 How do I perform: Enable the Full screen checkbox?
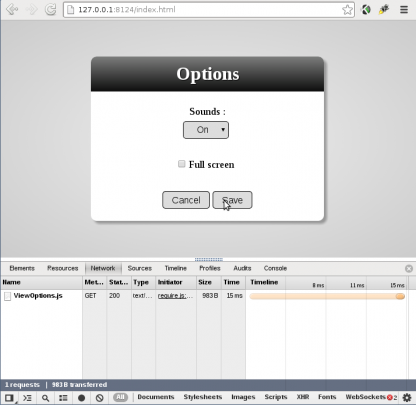[182, 164]
